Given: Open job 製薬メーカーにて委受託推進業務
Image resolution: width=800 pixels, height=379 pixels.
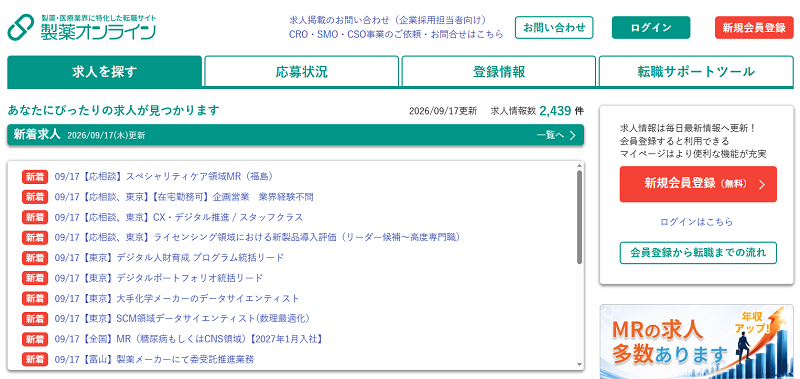Looking at the screenshot, I should point(154,359).
